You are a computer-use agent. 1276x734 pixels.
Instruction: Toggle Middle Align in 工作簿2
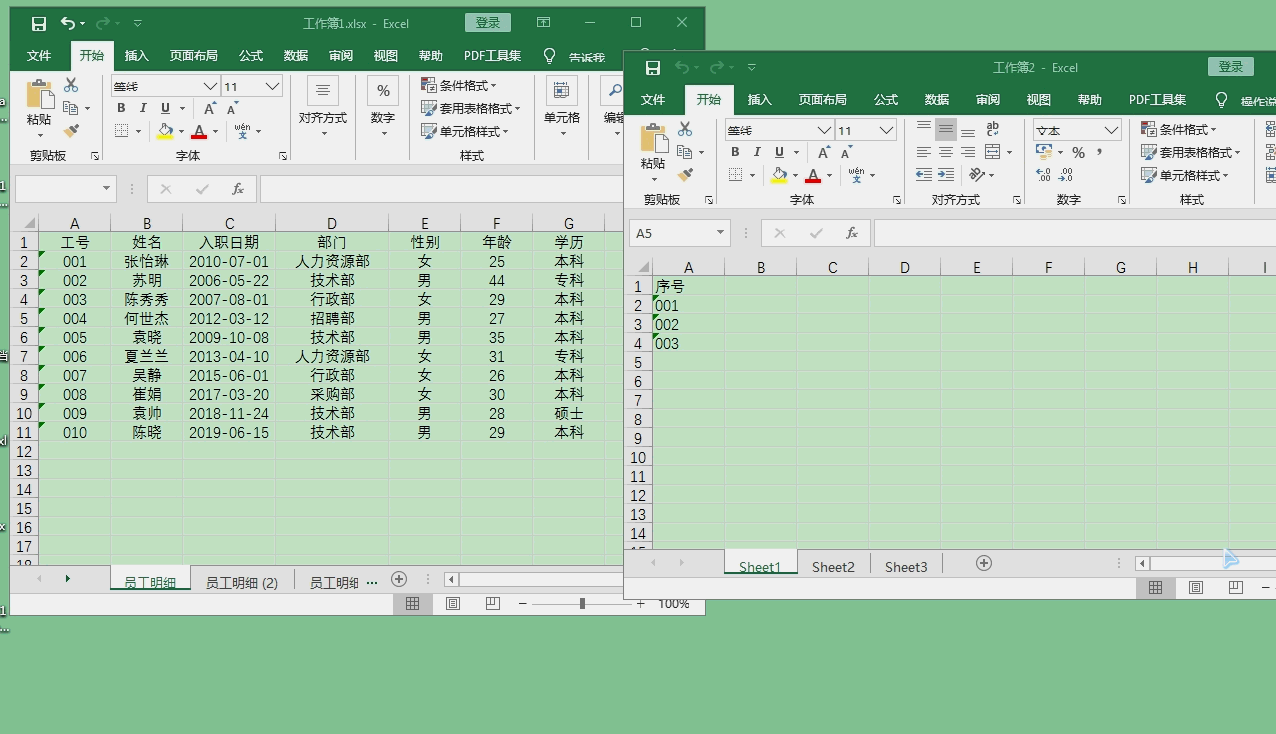[946, 130]
